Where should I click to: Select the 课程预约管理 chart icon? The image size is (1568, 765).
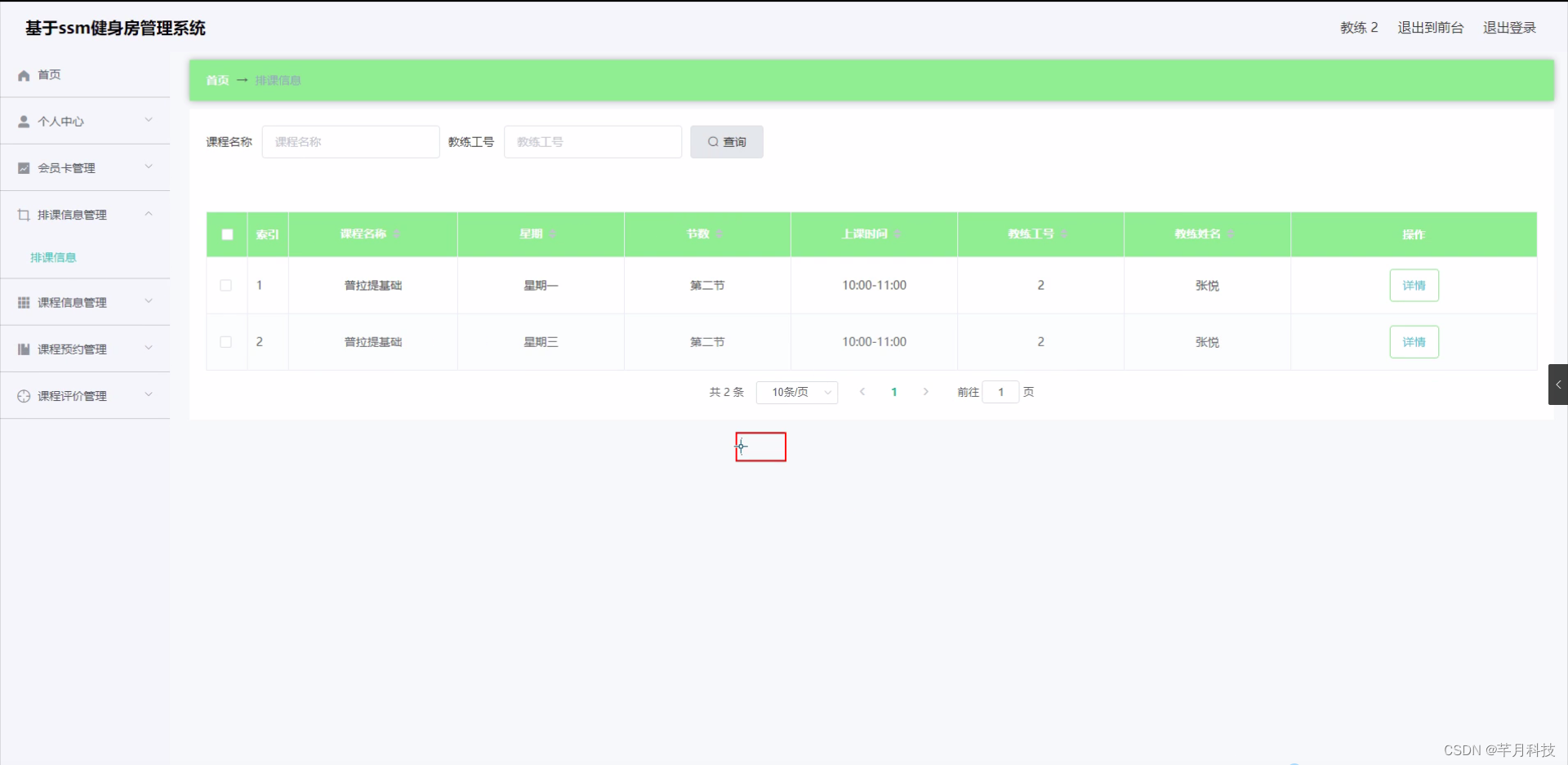pos(23,349)
